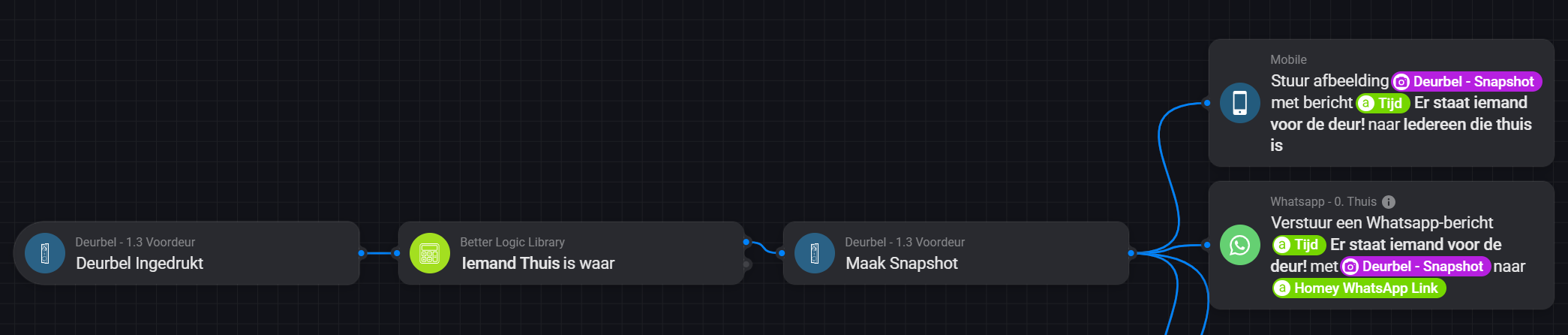Click the camera icon in Mobile card's Deurbel - Snapshot tag
Screen dimensions: 1568x335
click(1401, 82)
